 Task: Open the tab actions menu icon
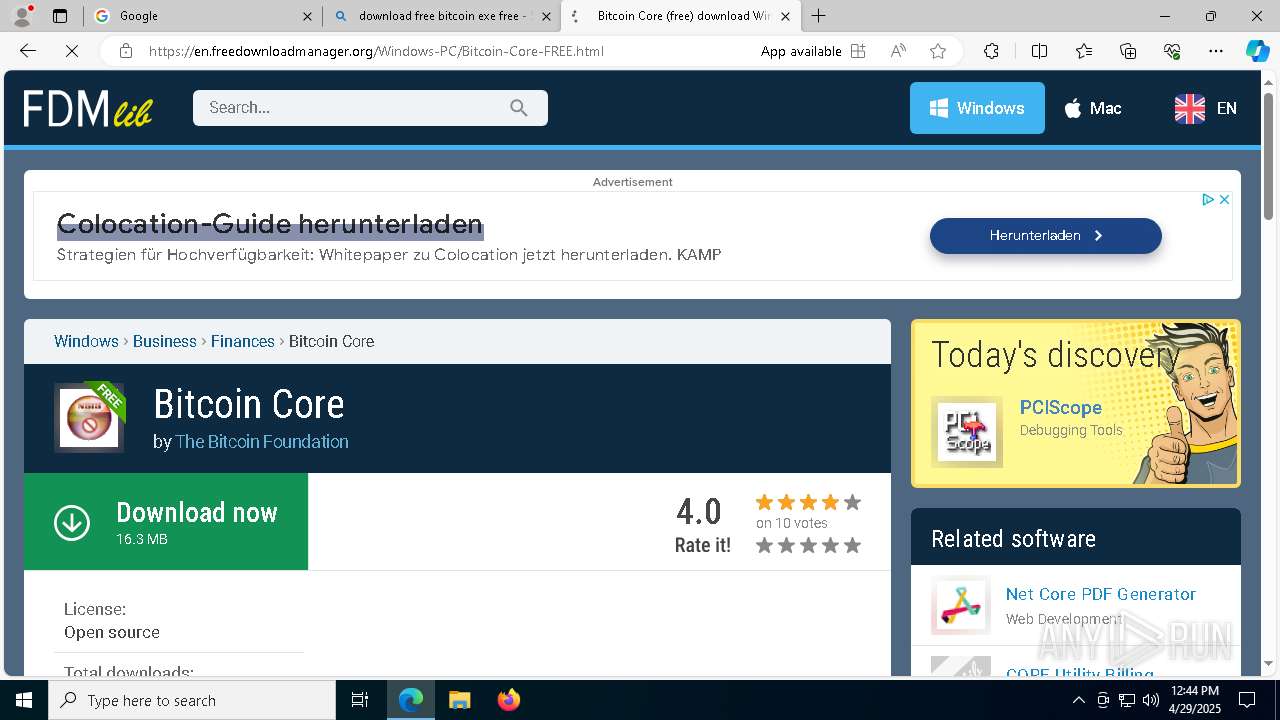[x=60, y=16]
